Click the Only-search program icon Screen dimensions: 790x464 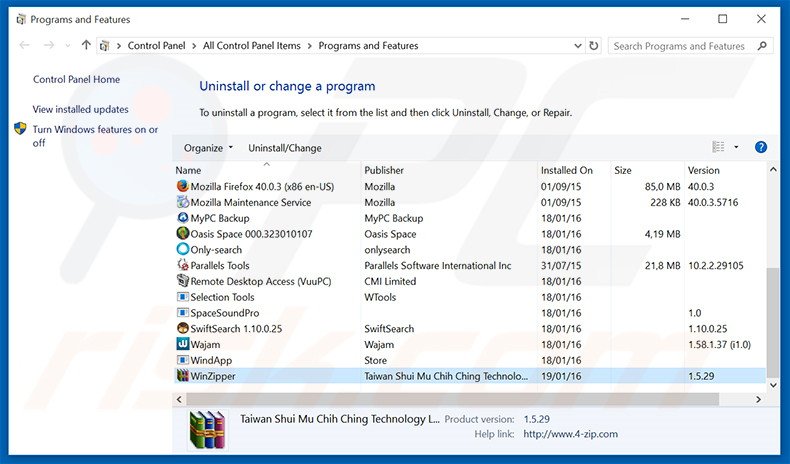click(x=182, y=249)
